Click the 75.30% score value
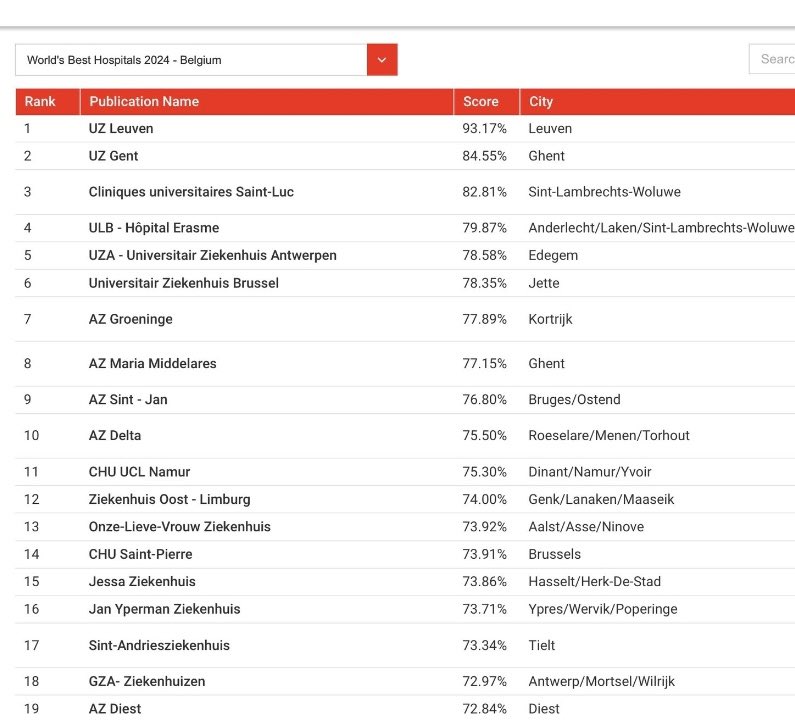Viewport: 795px width, 721px height. click(484, 472)
